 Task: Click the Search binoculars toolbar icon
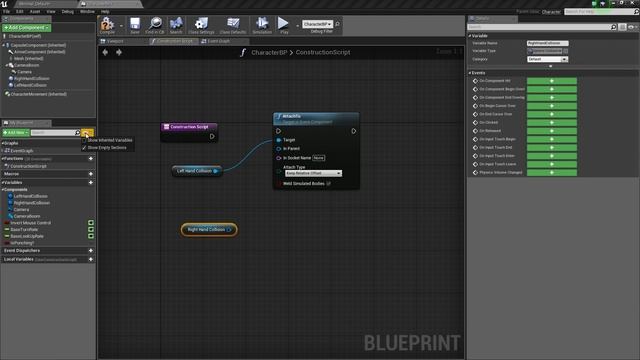click(176, 25)
